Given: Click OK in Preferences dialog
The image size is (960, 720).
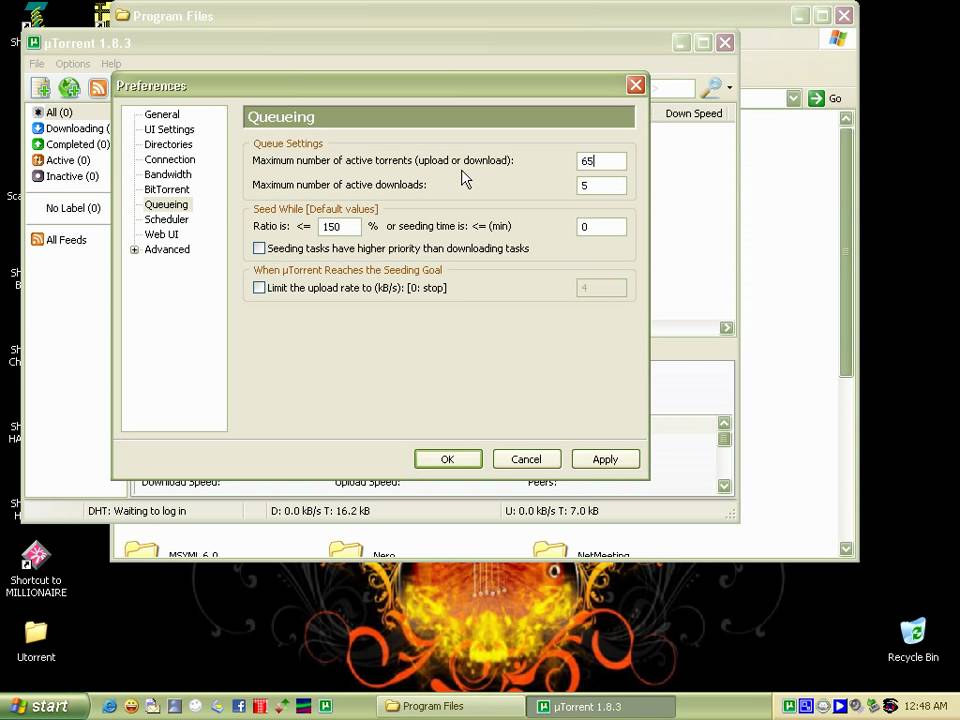Looking at the screenshot, I should pyautogui.click(x=448, y=459).
